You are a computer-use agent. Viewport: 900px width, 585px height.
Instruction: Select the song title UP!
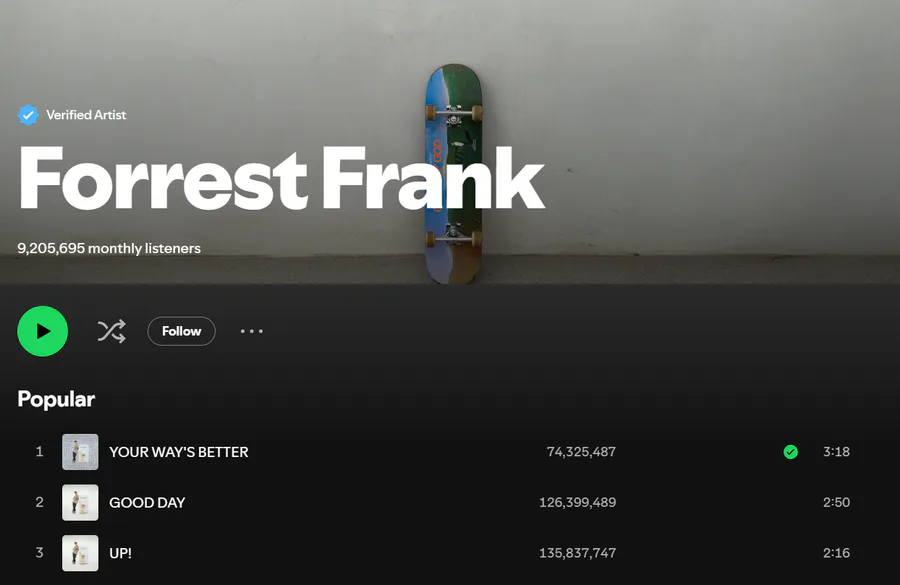(x=121, y=553)
